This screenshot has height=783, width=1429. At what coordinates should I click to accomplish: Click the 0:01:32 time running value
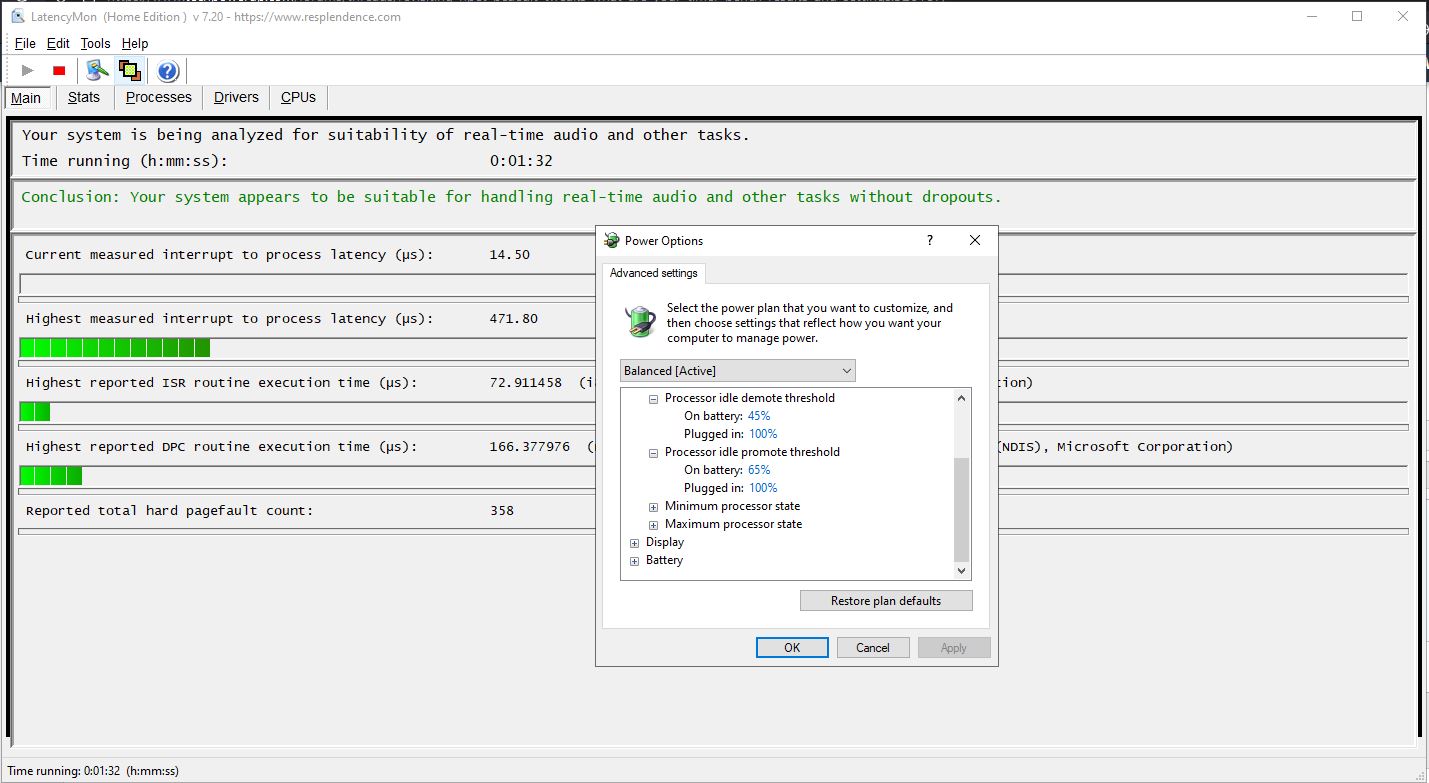coord(521,161)
